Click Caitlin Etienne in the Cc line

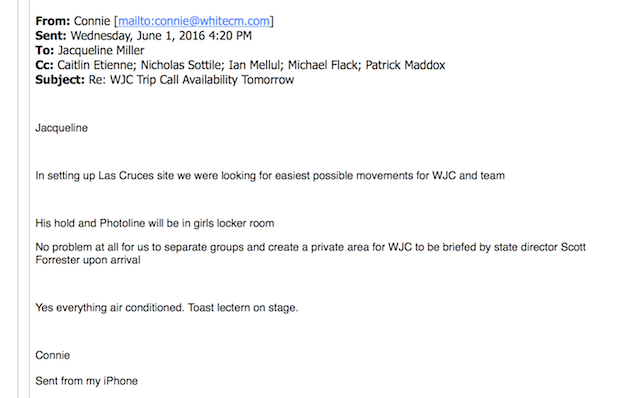(95, 65)
